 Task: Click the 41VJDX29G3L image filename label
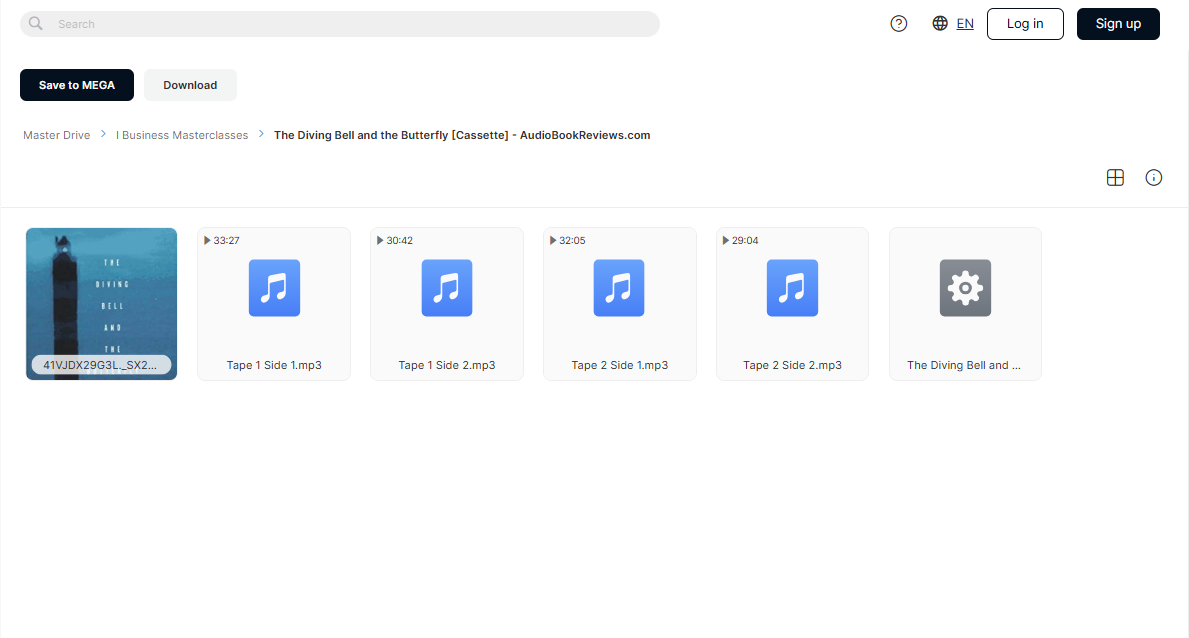(x=101, y=365)
